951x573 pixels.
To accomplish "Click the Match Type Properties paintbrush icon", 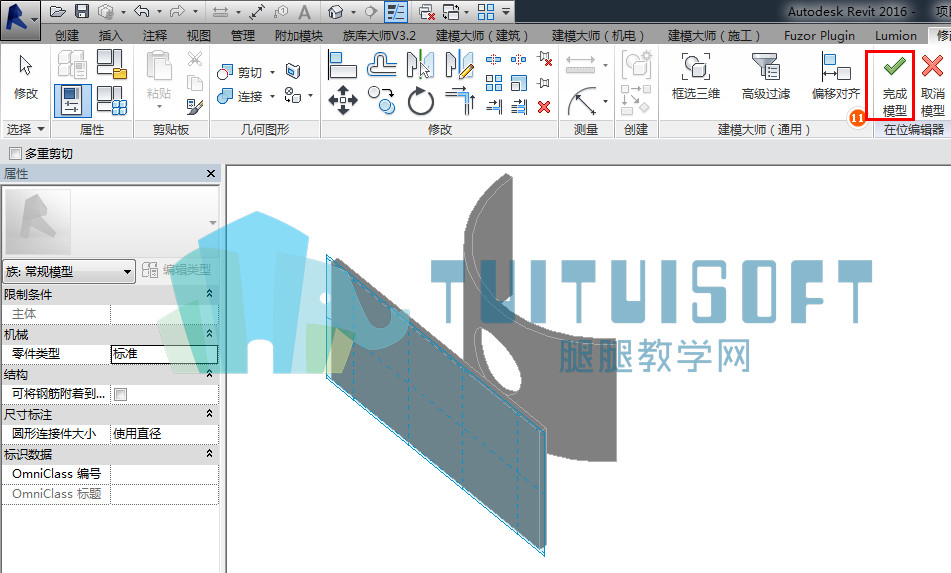I will pyautogui.click(x=195, y=107).
